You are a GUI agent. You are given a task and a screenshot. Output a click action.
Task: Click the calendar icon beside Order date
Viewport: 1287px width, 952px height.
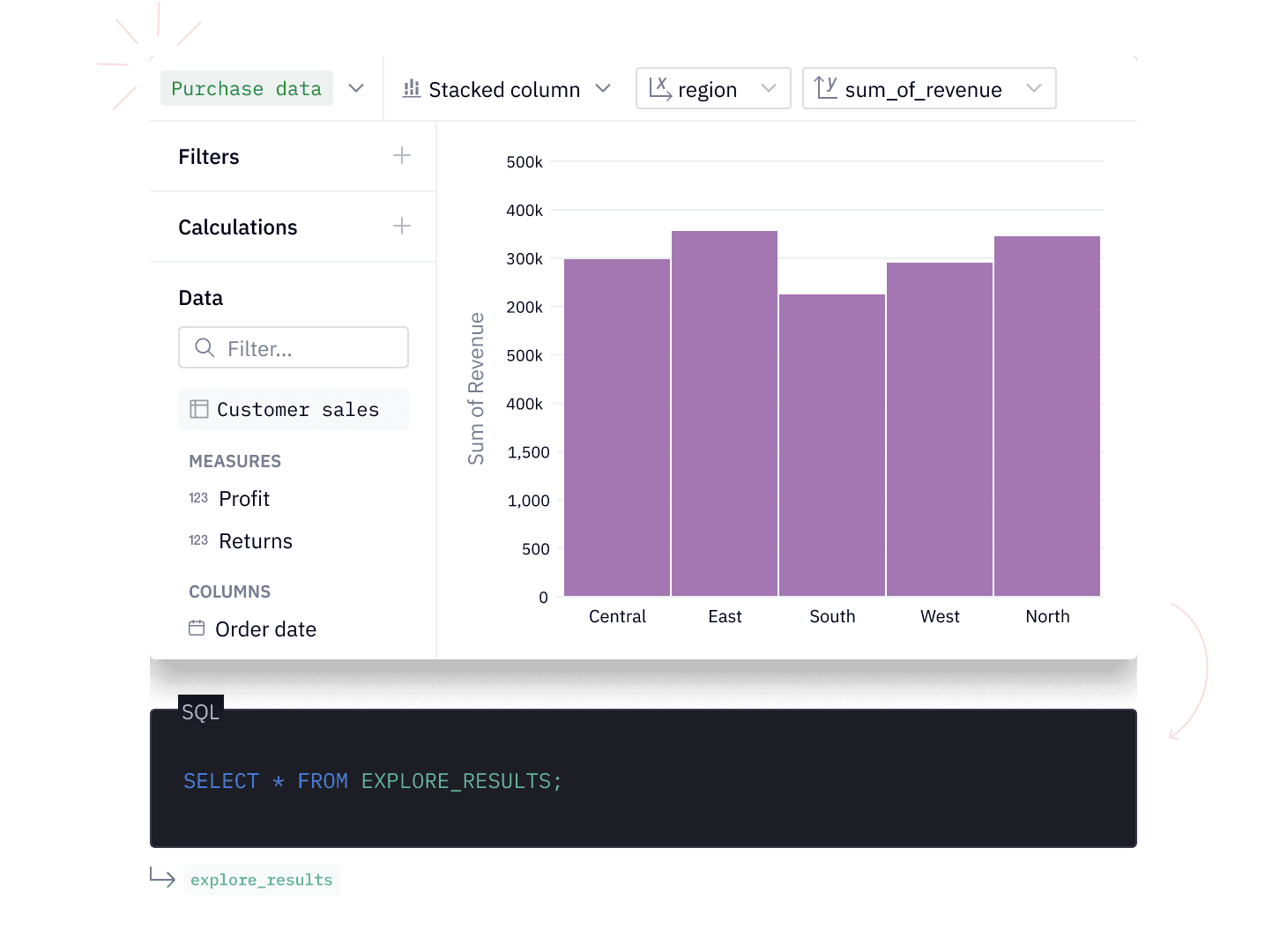click(197, 628)
